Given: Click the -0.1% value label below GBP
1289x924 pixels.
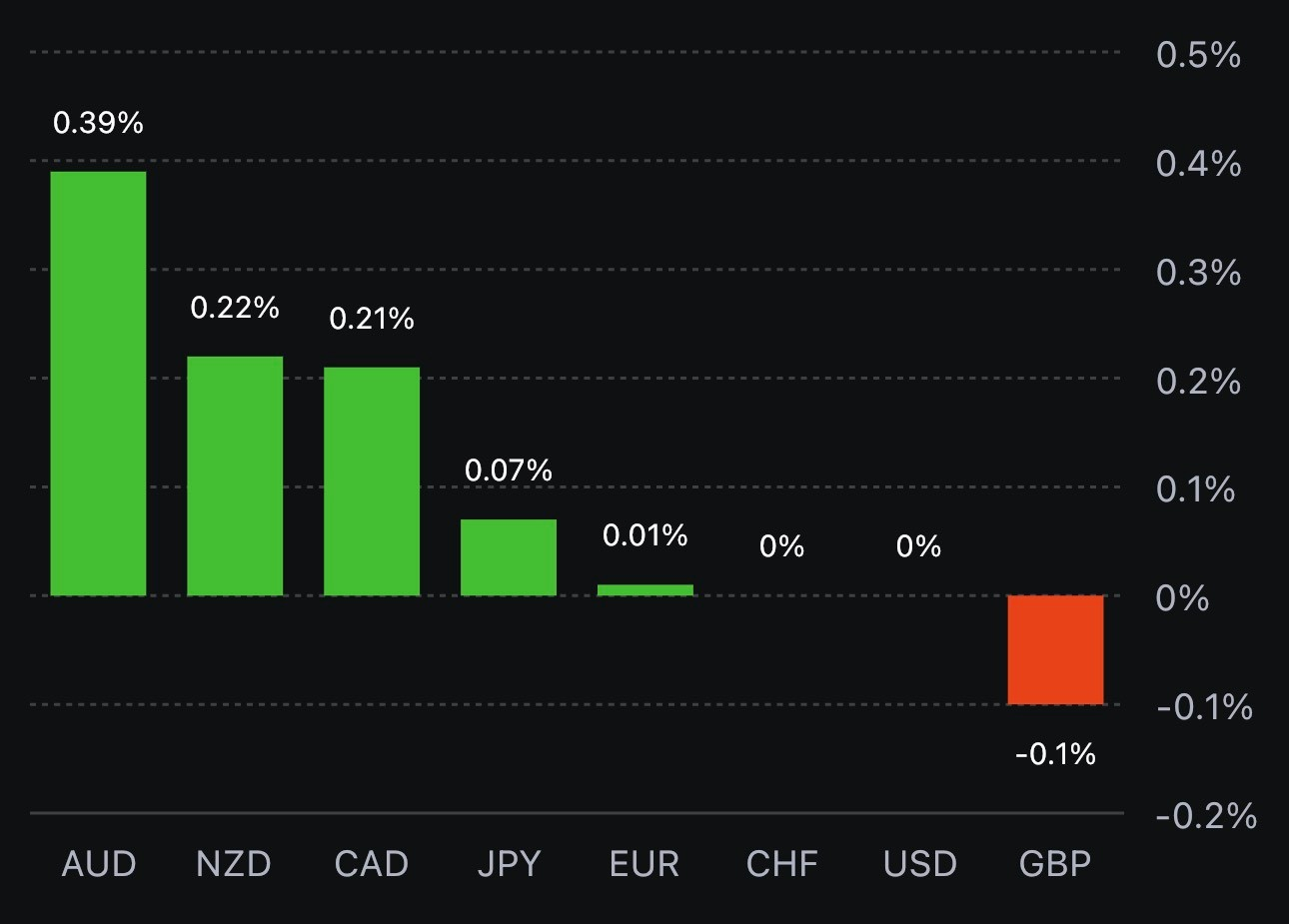Looking at the screenshot, I should pyautogui.click(x=1055, y=754).
